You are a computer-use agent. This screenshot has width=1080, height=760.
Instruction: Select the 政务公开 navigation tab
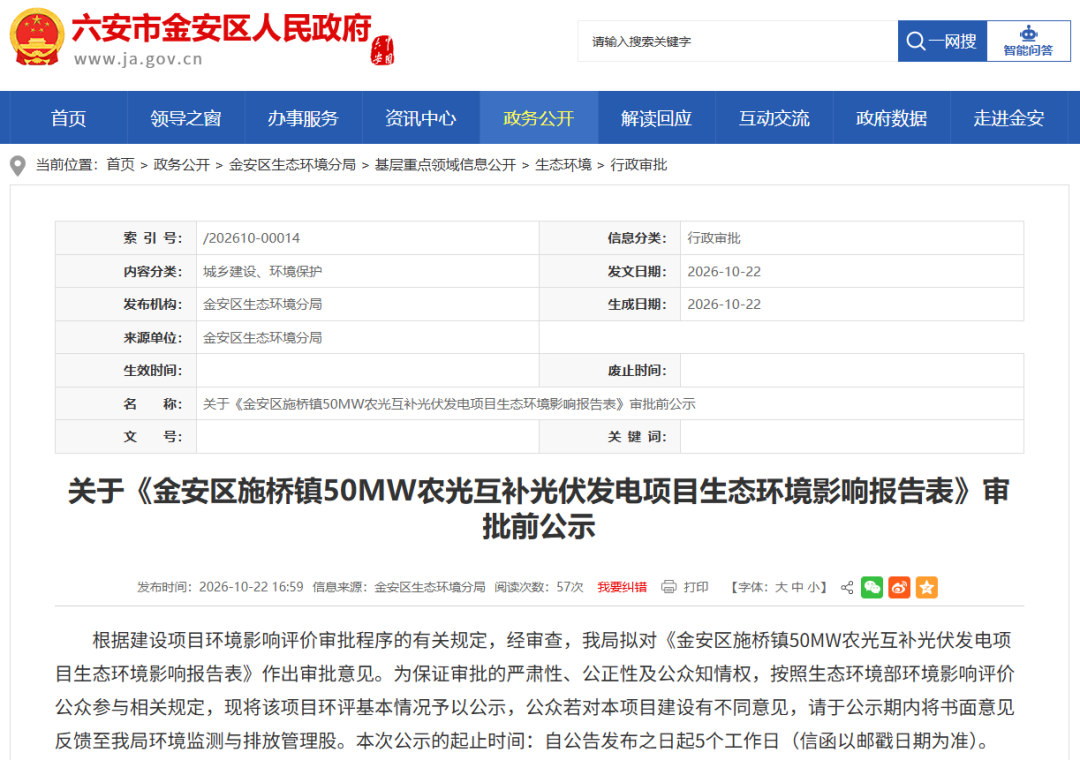[539, 118]
